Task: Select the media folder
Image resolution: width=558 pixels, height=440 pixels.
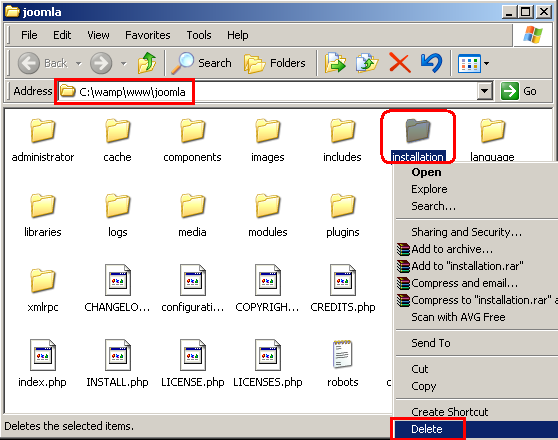Action: coord(192,216)
